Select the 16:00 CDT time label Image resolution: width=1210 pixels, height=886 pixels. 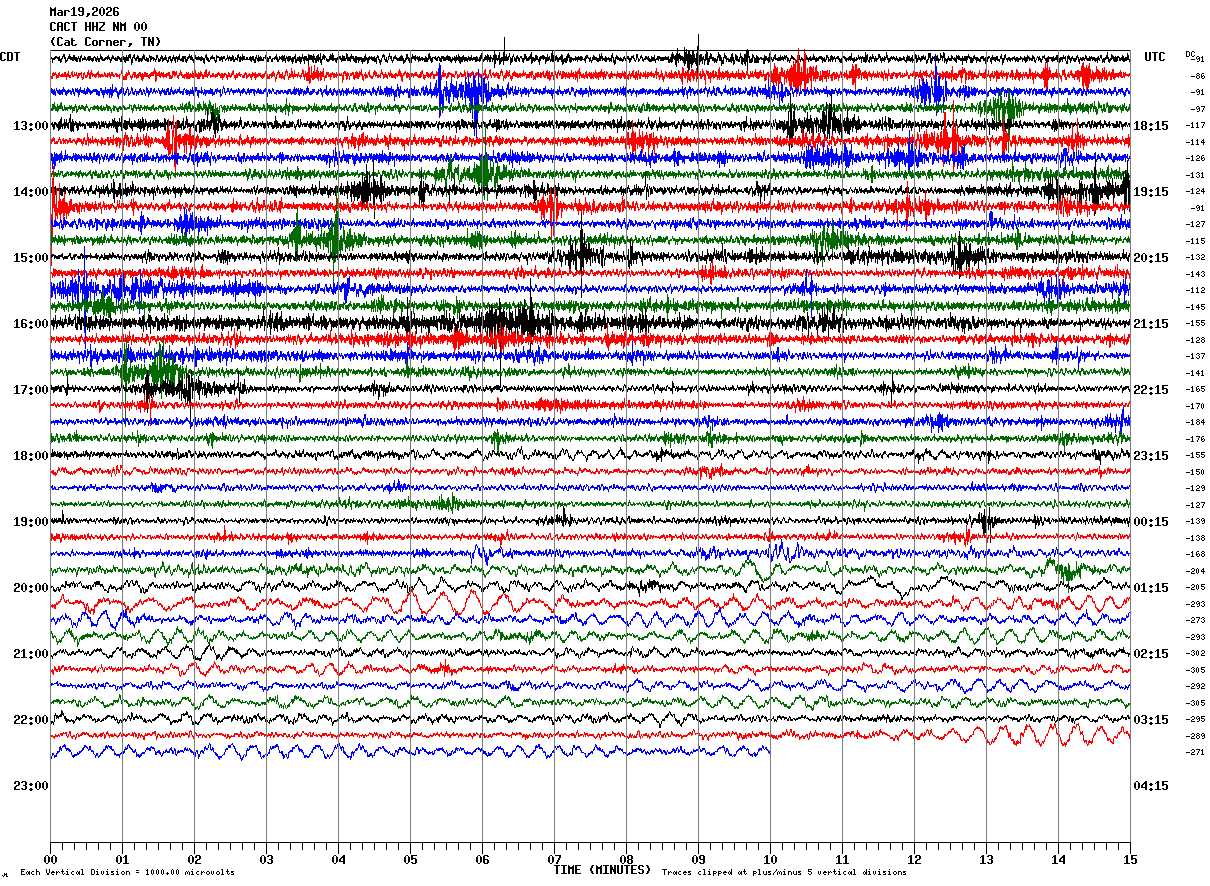30,324
